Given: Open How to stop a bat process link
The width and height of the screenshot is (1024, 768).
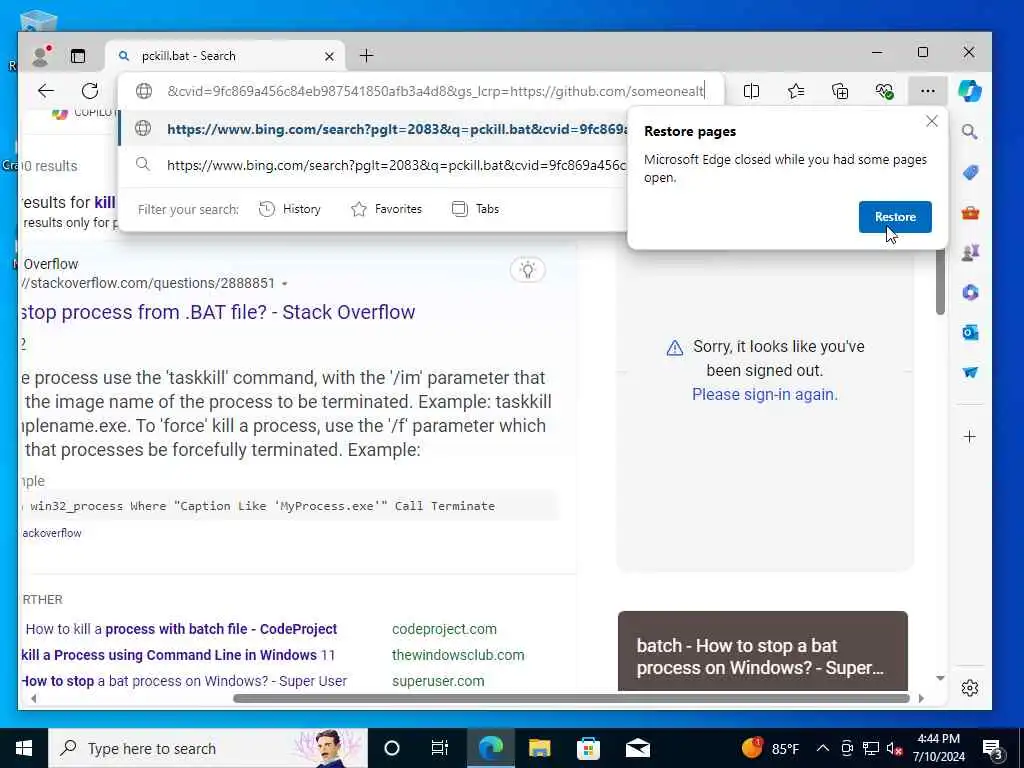Looking at the screenshot, I should click(x=184, y=681).
